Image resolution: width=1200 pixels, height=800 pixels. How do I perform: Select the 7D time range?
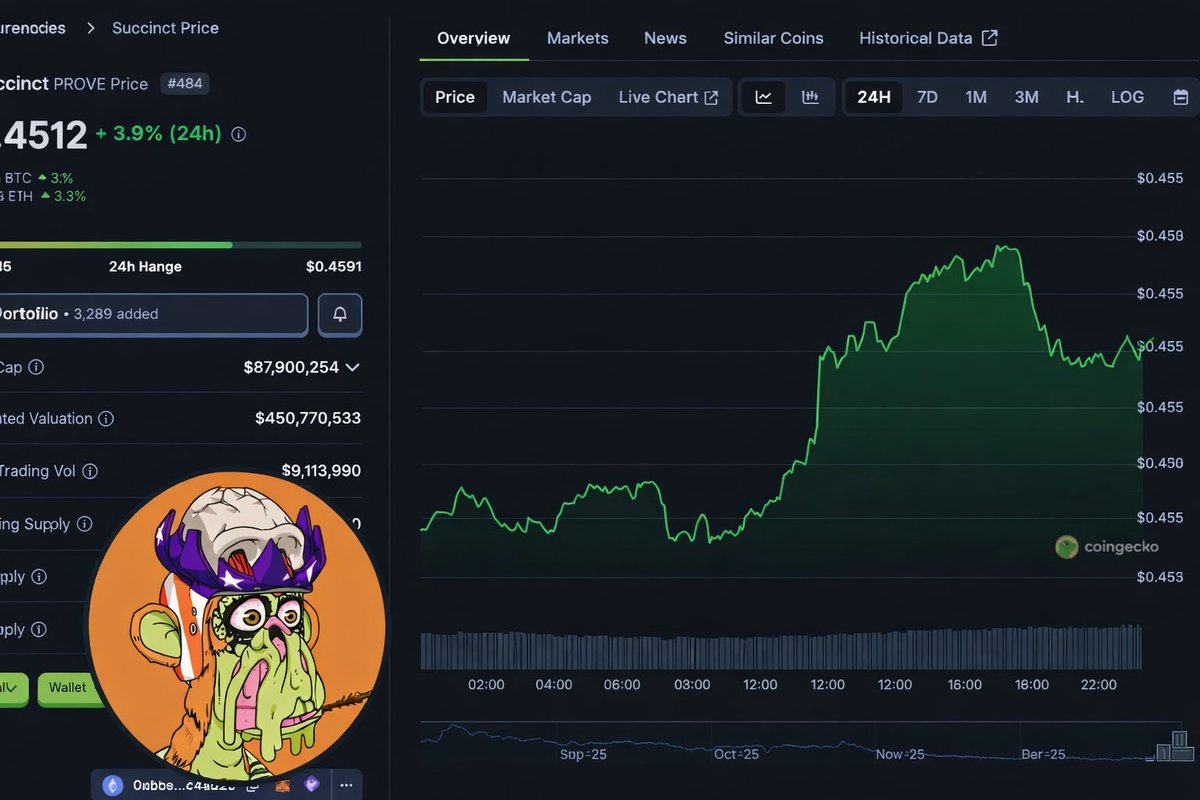928,97
